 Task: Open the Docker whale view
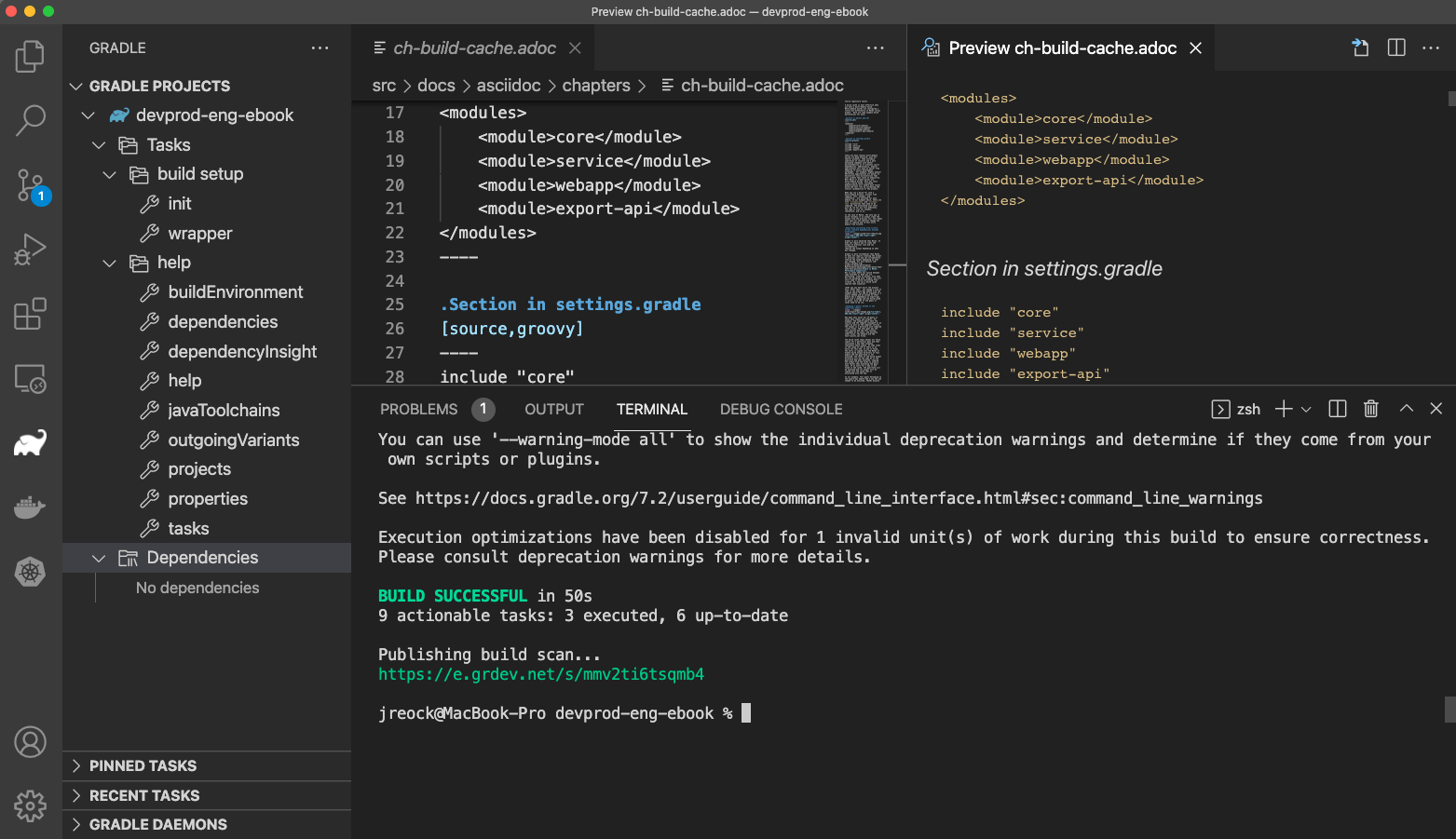[x=31, y=507]
